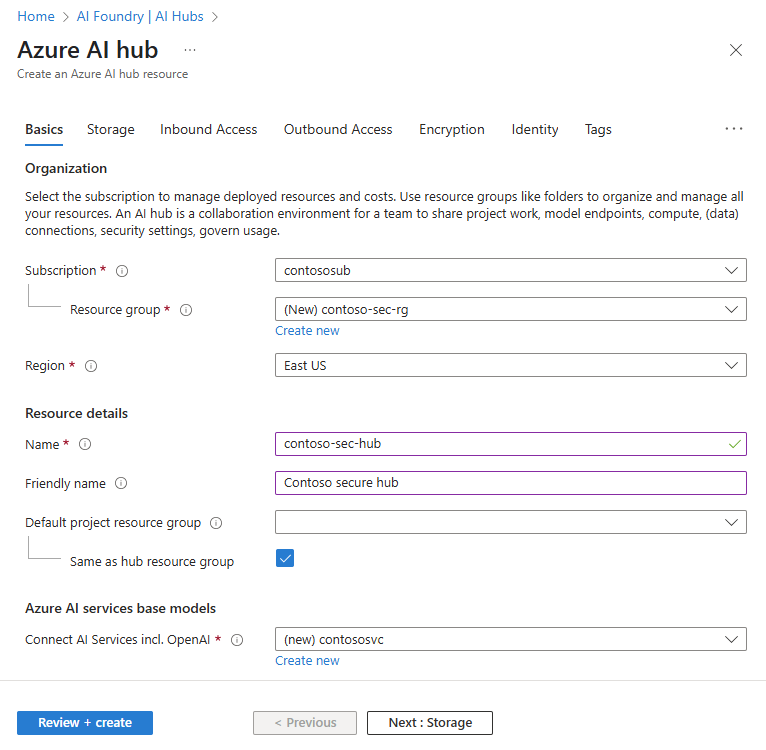Click Create new under AI Services
Screen dimensions: 766x750
pos(307,661)
